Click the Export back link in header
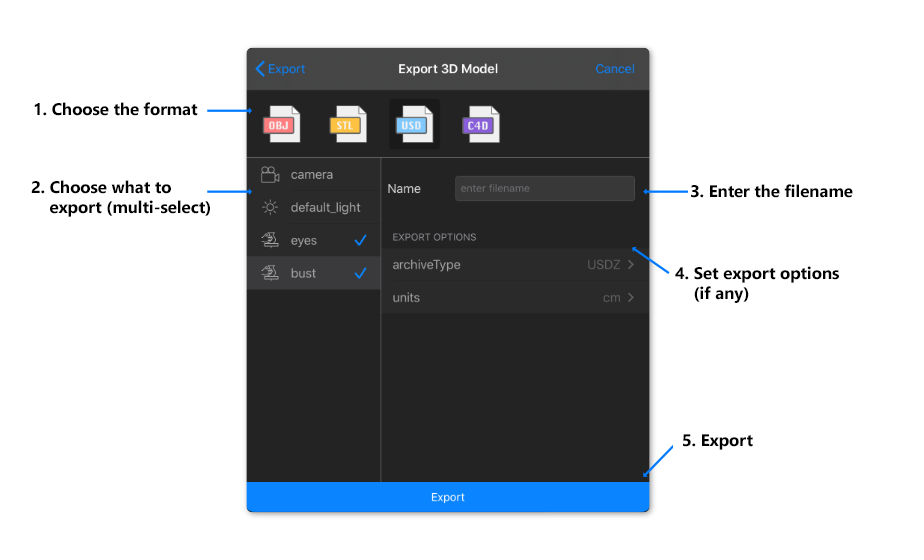This screenshot has height=560, width=924. click(x=286, y=68)
